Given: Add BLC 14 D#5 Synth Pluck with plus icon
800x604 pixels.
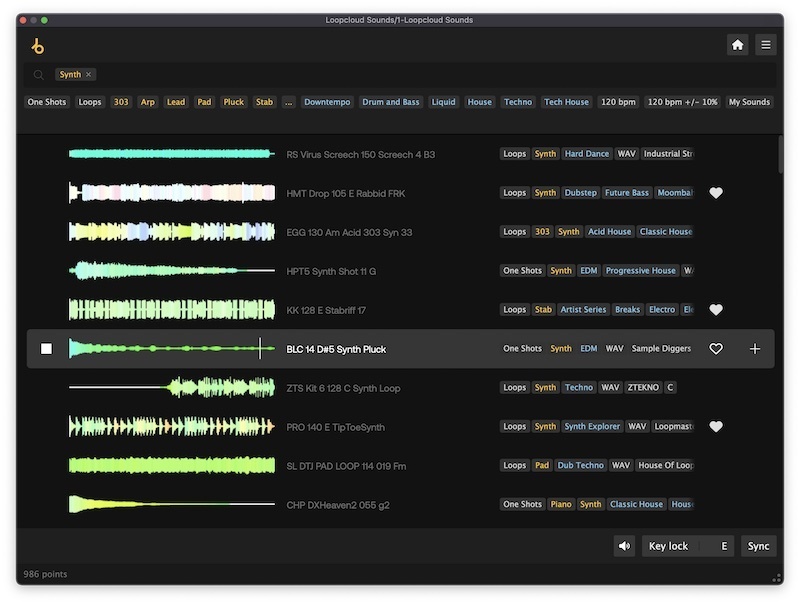Looking at the screenshot, I should click(x=754, y=349).
